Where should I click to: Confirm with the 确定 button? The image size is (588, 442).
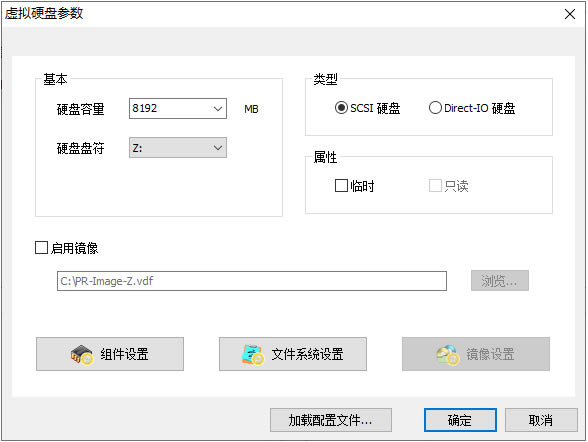point(460,420)
